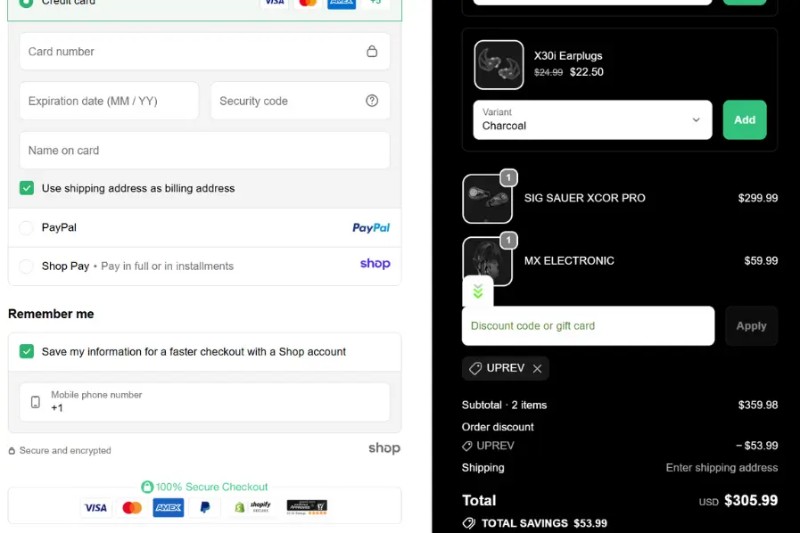800x533 pixels.
Task: Click the grey shop logo near Secure and encrypted
Action: click(x=384, y=448)
